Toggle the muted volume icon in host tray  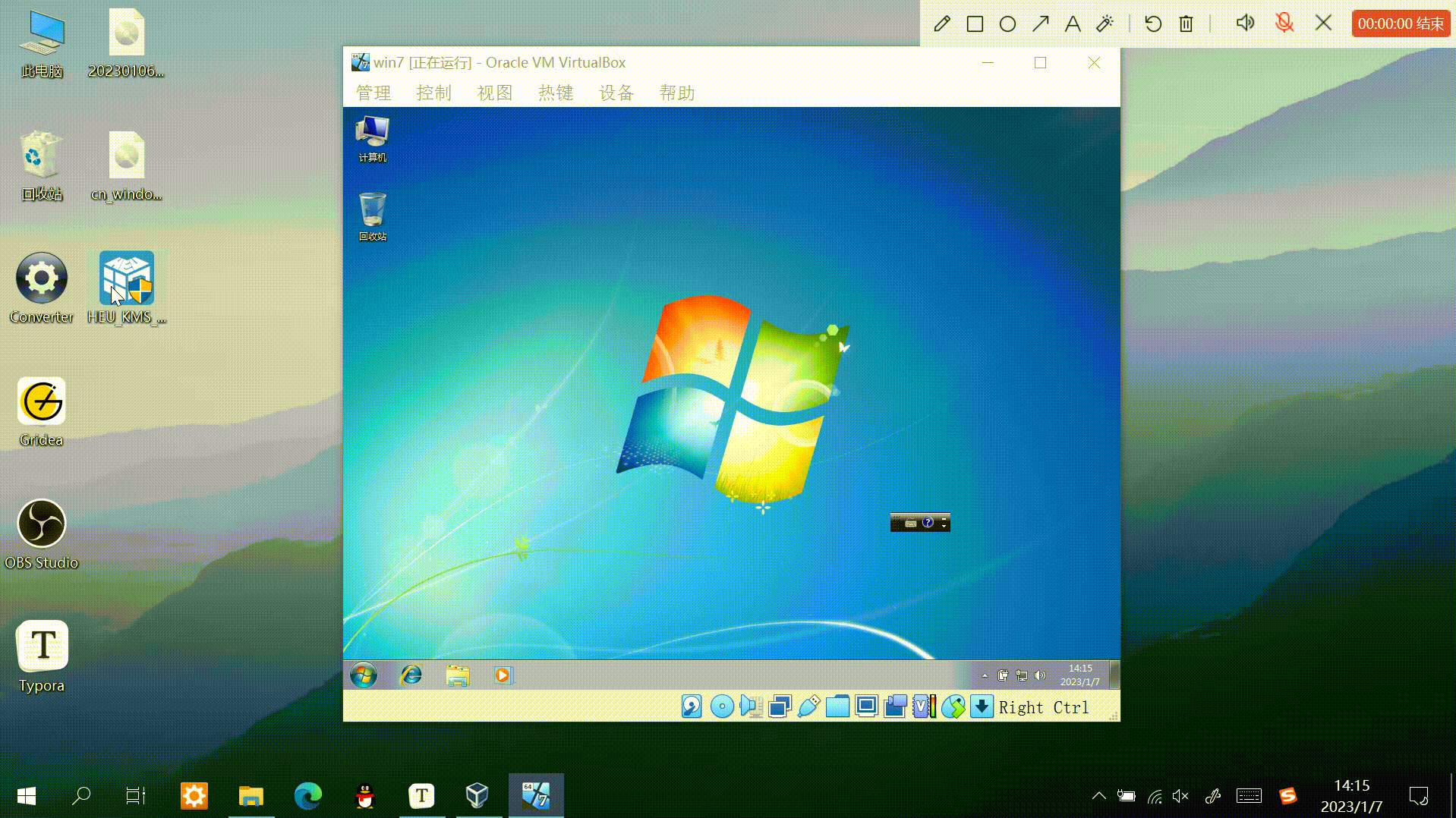1180,795
